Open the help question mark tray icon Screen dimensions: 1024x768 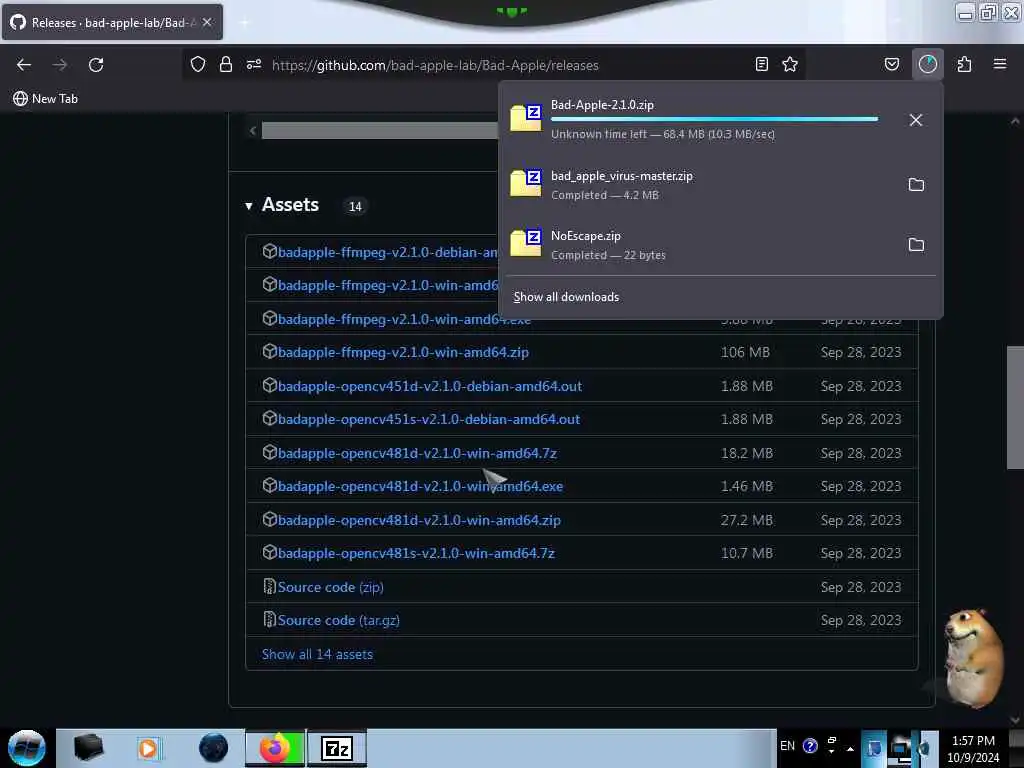click(810, 746)
